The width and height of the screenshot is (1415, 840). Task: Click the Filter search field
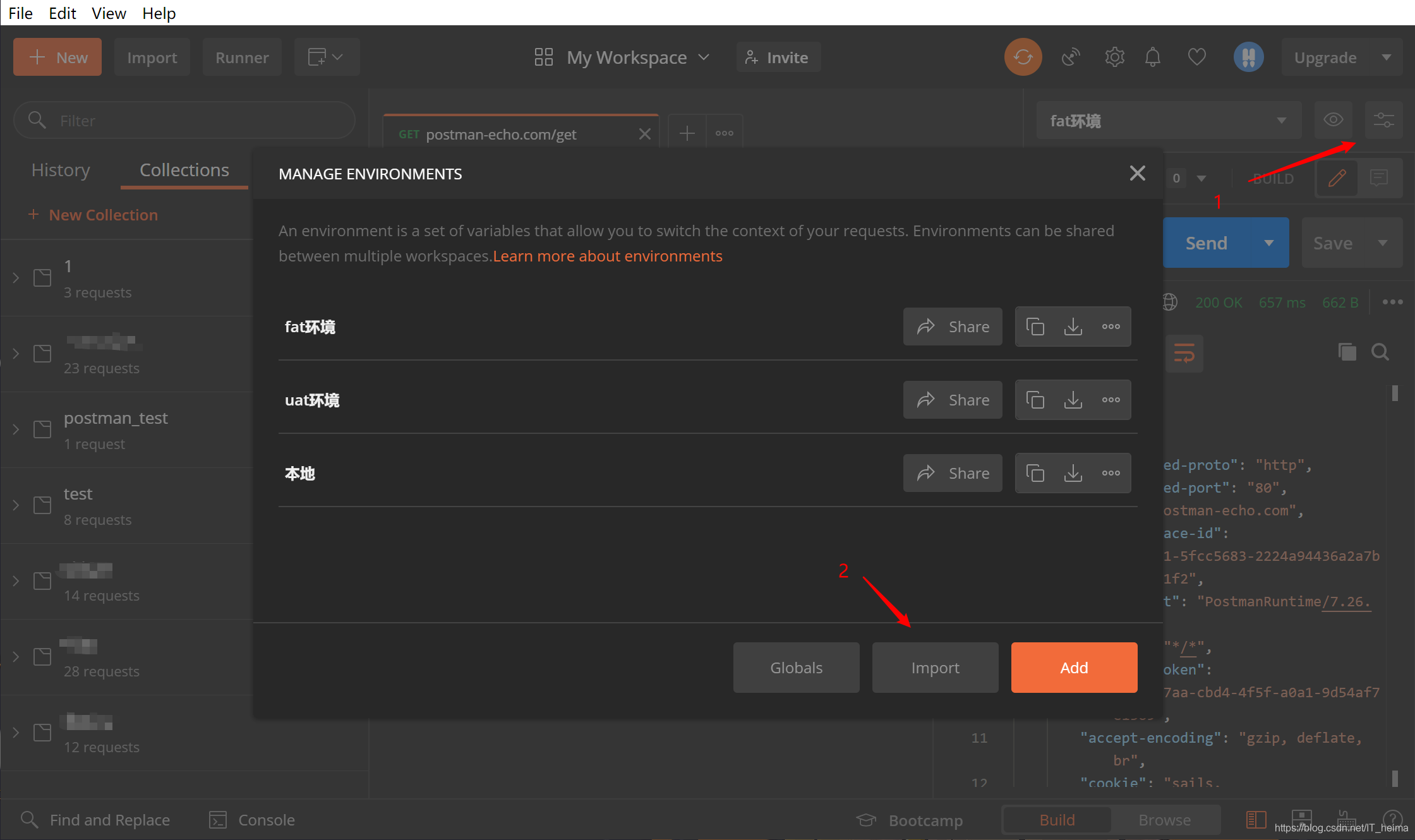184,120
